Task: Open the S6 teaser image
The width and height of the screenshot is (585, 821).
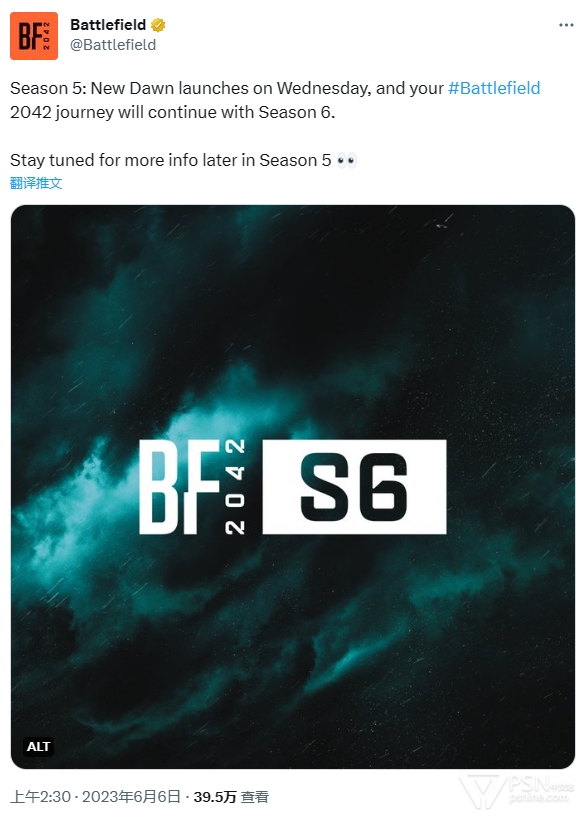Action: click(293, 487)
